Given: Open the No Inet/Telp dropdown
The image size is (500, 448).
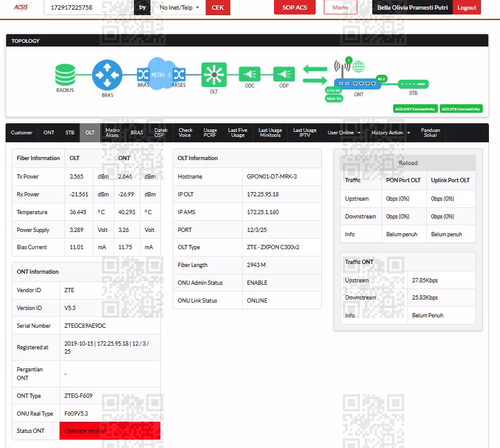Looking at the screenshot, I should click(x=179, y=7).
